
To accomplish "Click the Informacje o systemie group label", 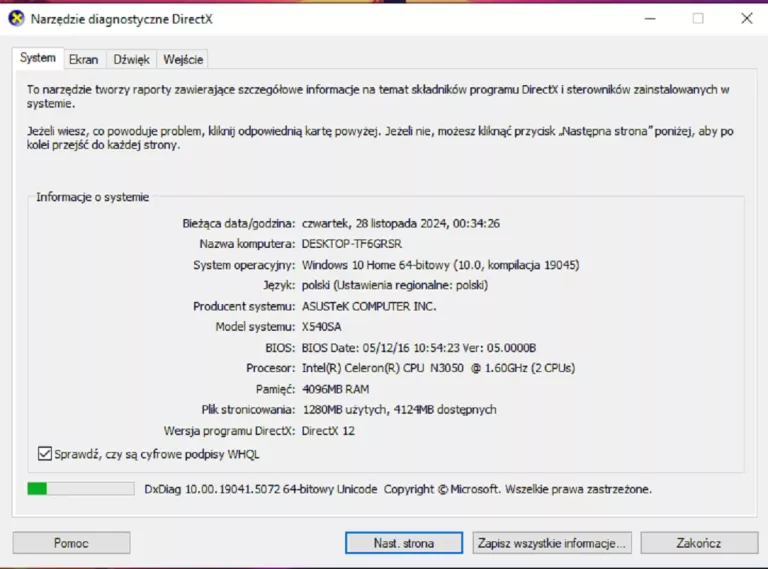I will [93, 197].
